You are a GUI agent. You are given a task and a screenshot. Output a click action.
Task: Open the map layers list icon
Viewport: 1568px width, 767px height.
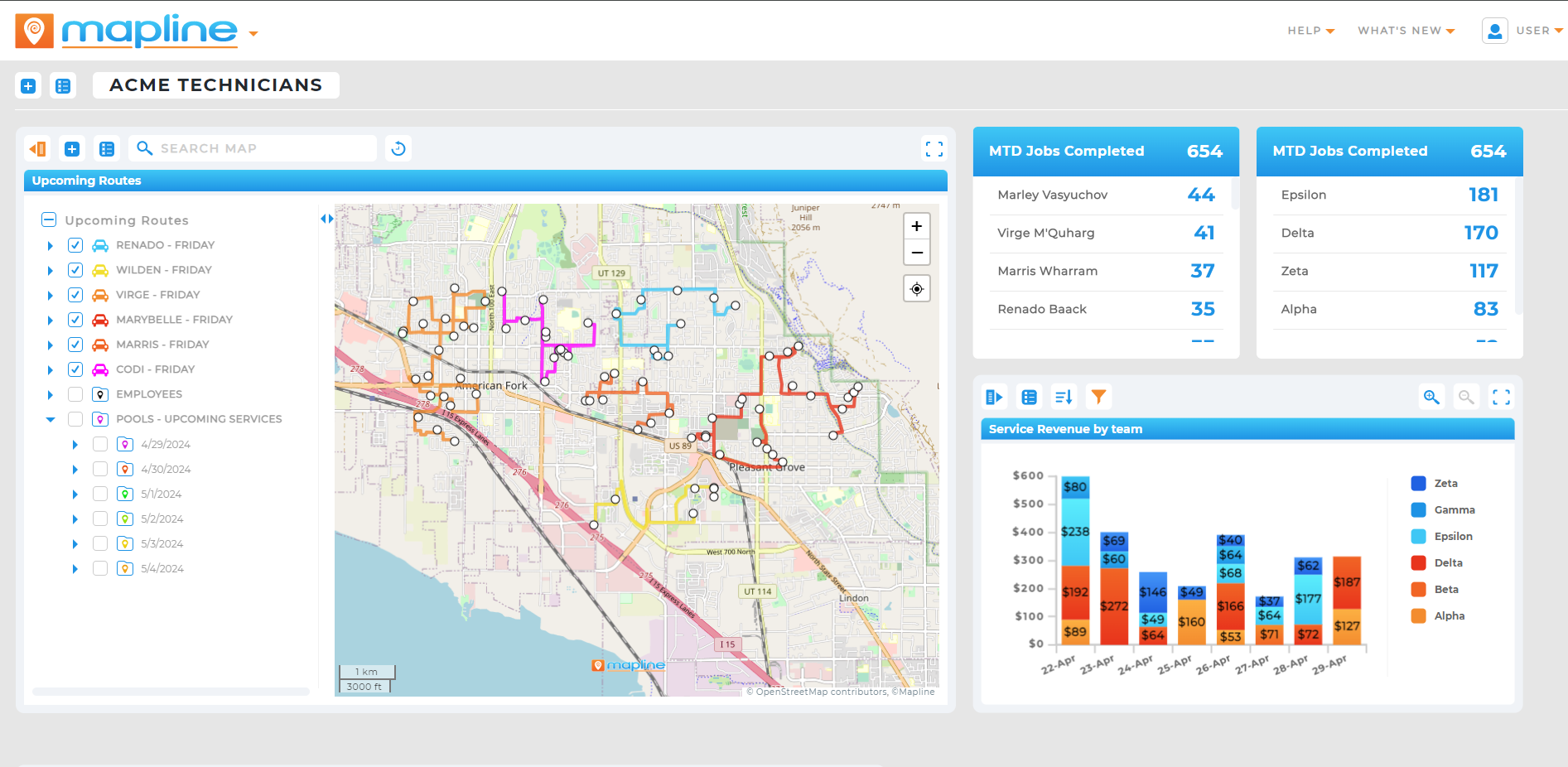[107, 149]
